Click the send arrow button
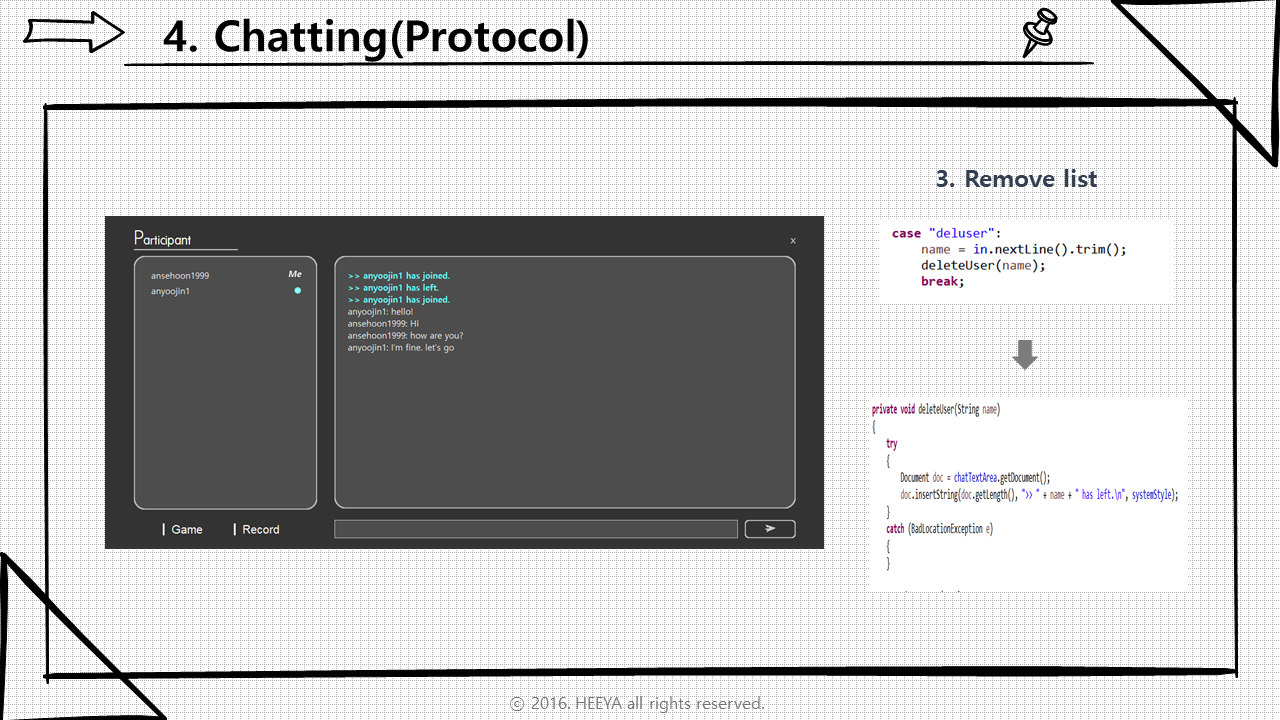1280x720 pixels. pos(770,529)
